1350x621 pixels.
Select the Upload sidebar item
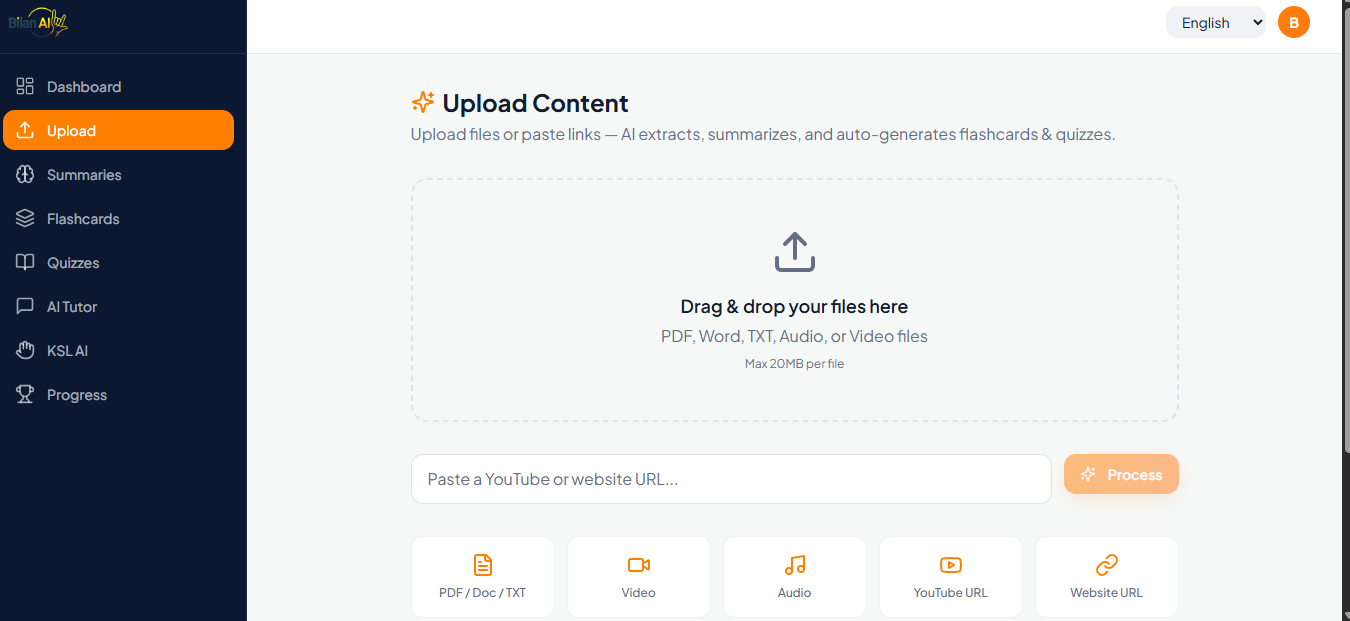coord(119,131)
